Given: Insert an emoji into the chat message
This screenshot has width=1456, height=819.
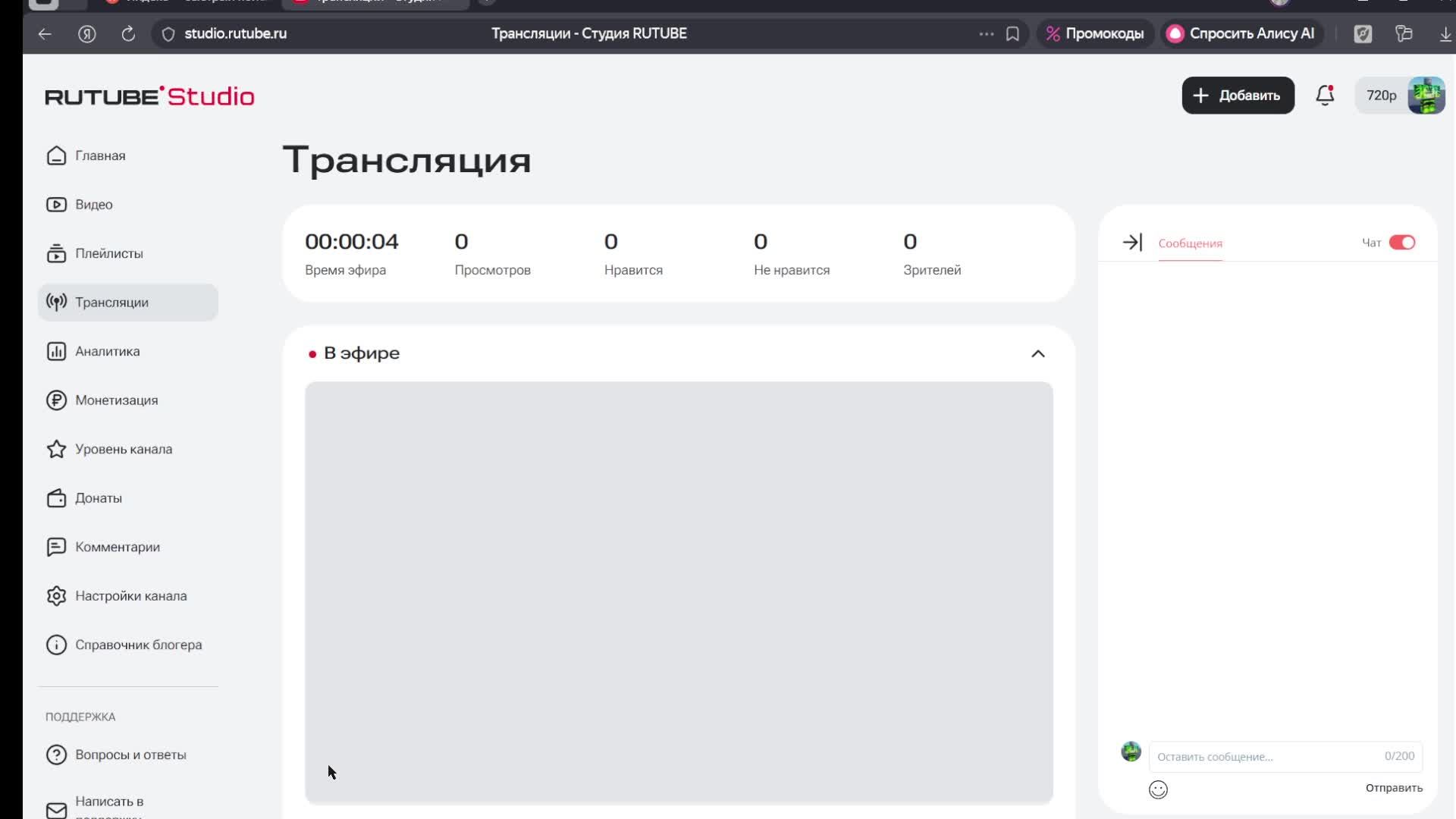Looking at the screenshot, I should (x=1159, y=789).
